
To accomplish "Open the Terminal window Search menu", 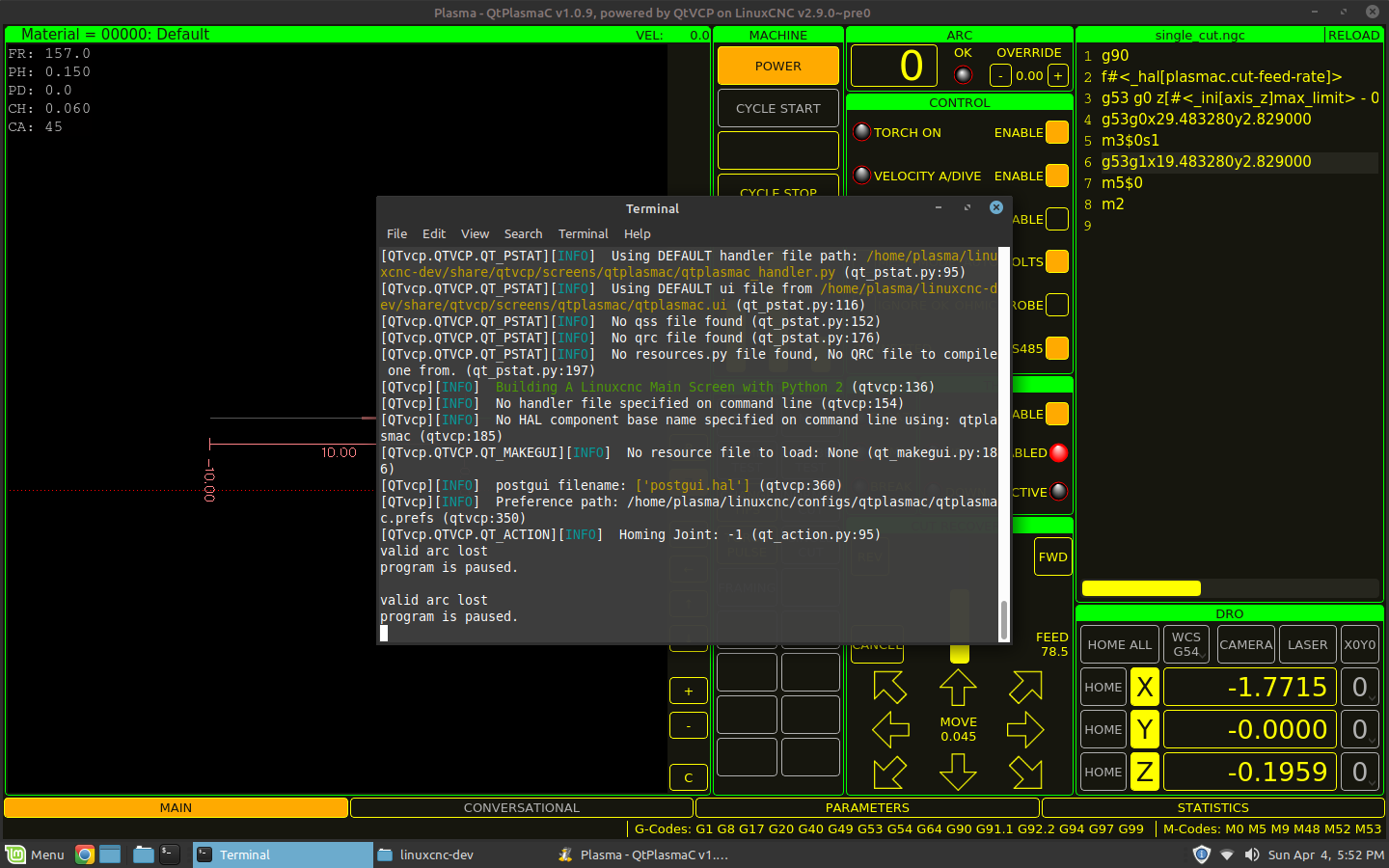I will [x=523, y=233].
